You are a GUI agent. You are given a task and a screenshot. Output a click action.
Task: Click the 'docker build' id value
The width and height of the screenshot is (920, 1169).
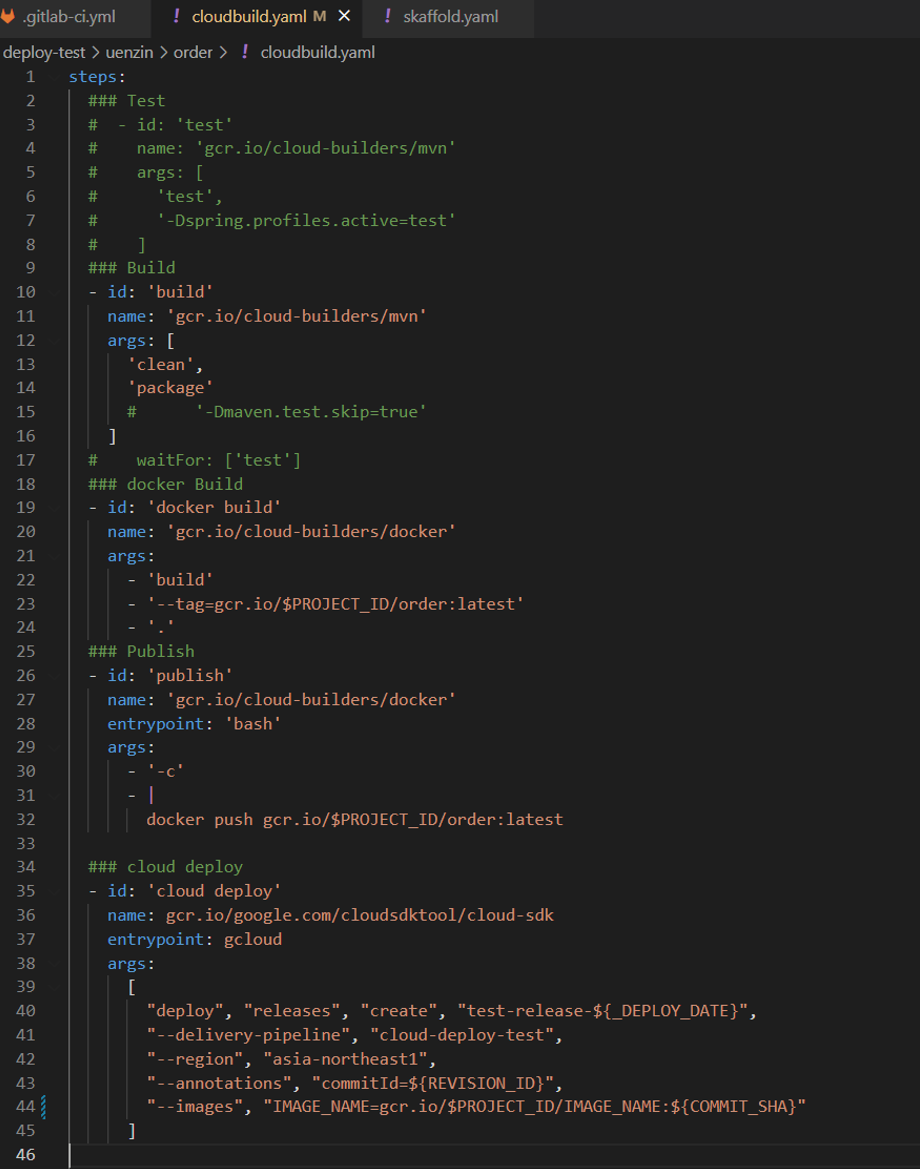(214, 508)
